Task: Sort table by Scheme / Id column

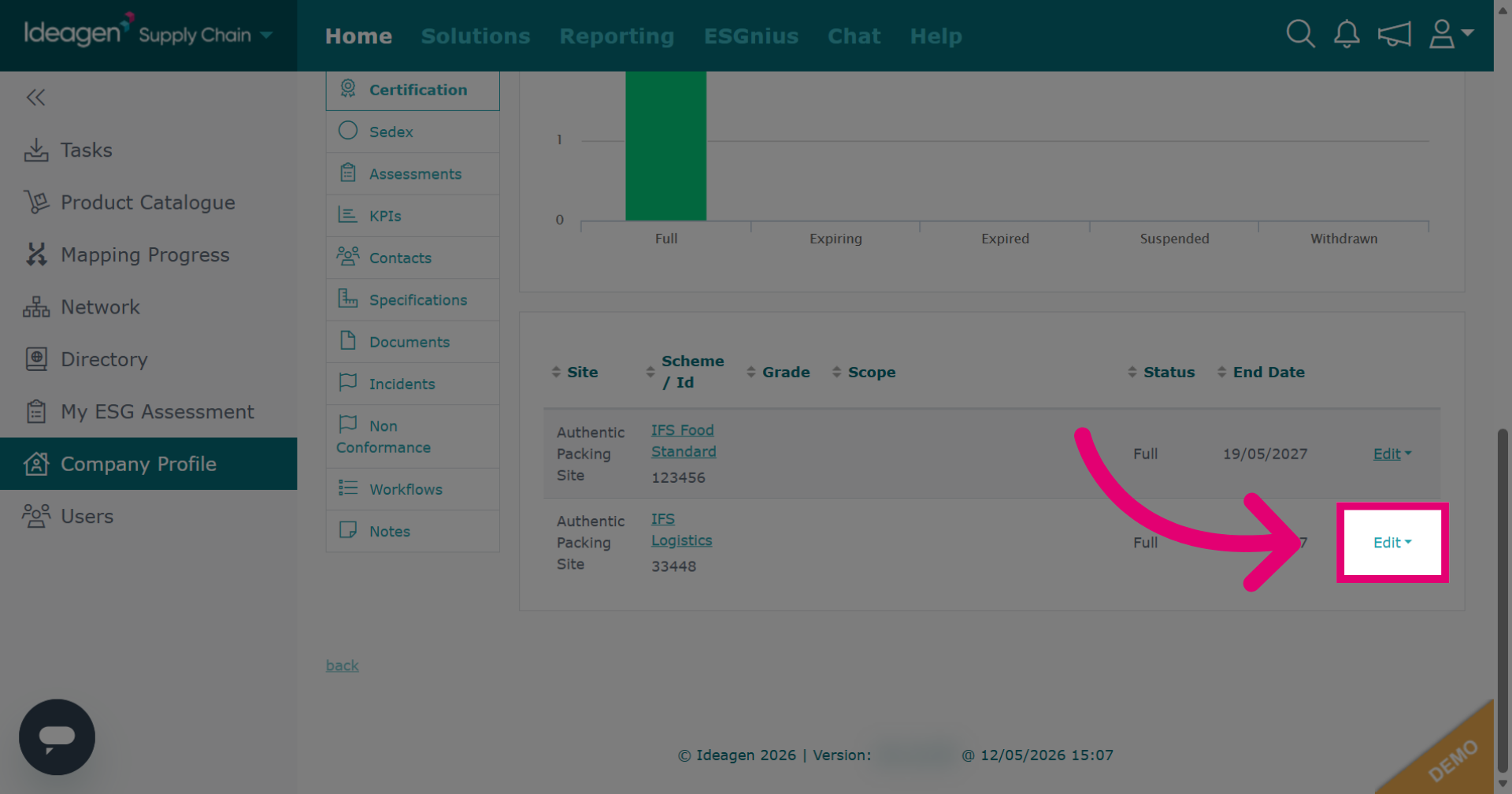Action: (685, 372)
